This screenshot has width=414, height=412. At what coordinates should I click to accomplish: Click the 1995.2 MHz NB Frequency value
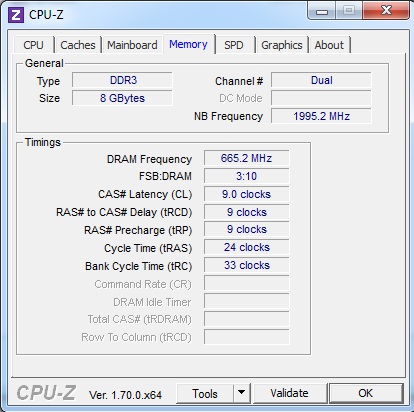[x=321, y=116]
